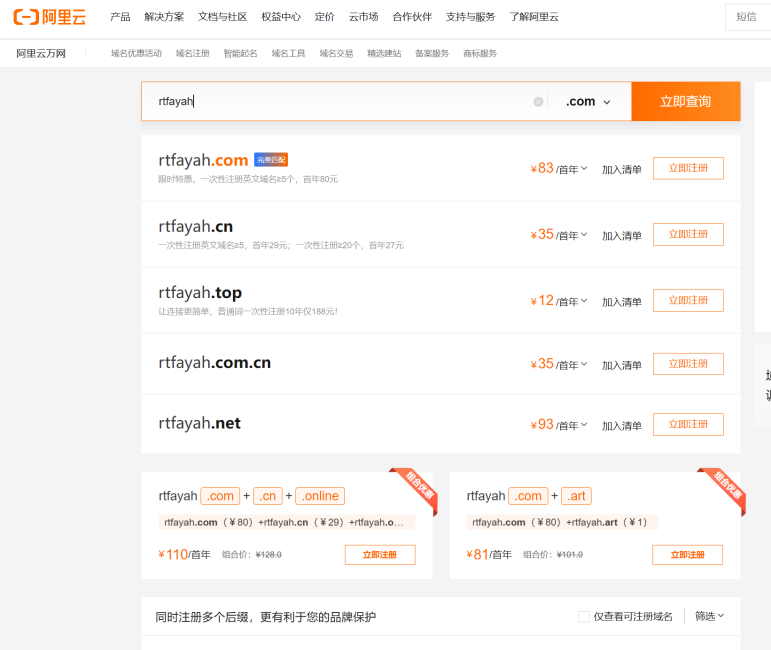The image size is (771, 650).
Task: Expand the 筛选 filter dropdown
Action: 710,616
